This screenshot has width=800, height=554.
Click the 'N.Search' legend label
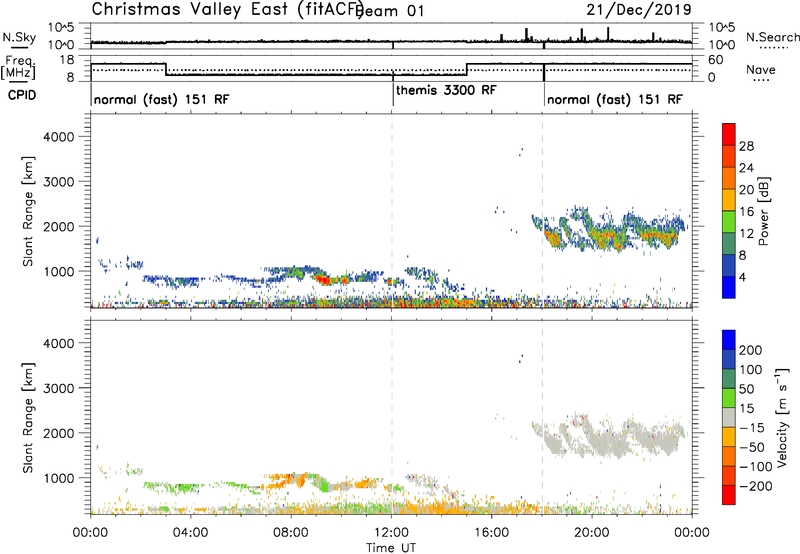click(x=773, y=37)
